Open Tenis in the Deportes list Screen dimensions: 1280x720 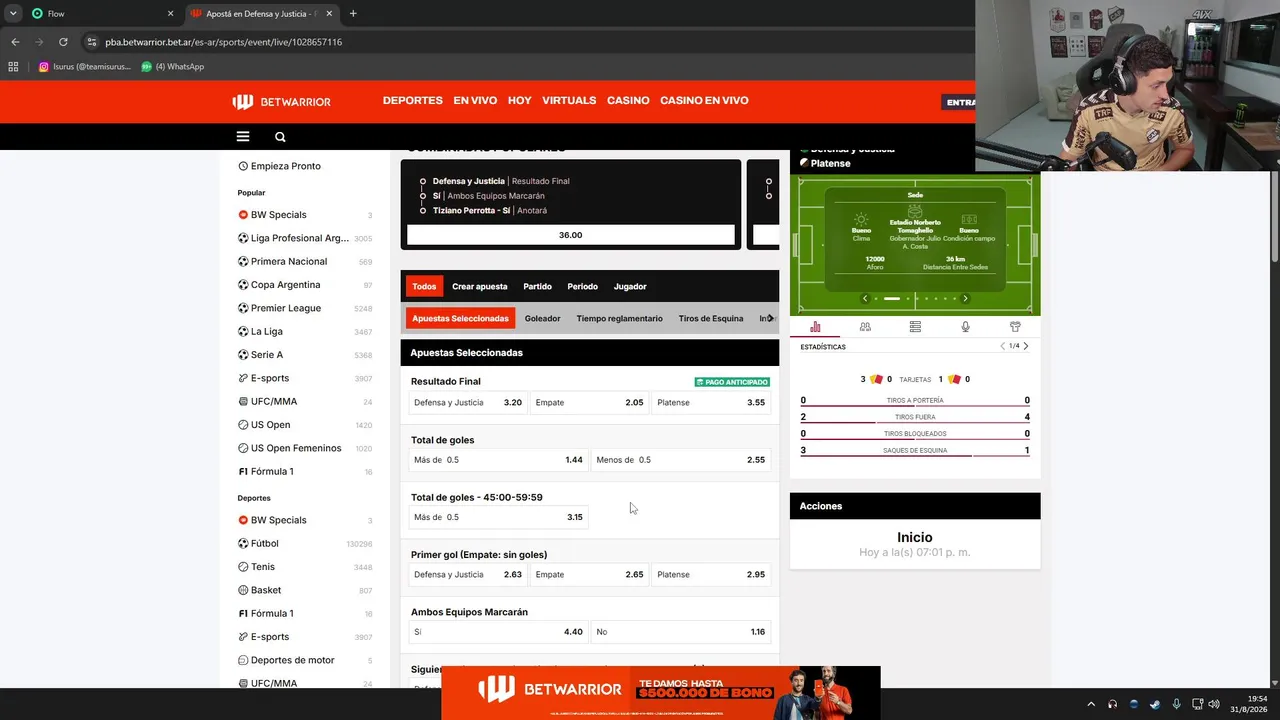pyautogui.click(x=305, y=567)
